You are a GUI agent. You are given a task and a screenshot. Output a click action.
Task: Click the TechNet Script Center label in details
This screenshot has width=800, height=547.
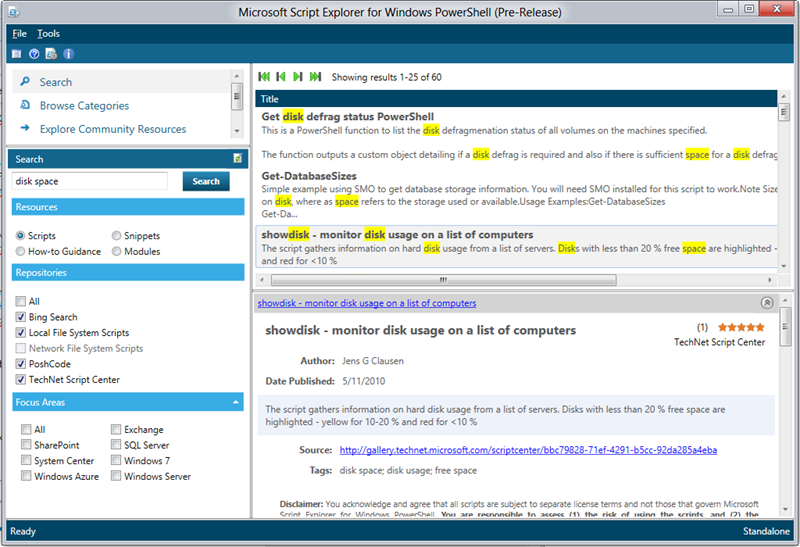coord(719,342)
